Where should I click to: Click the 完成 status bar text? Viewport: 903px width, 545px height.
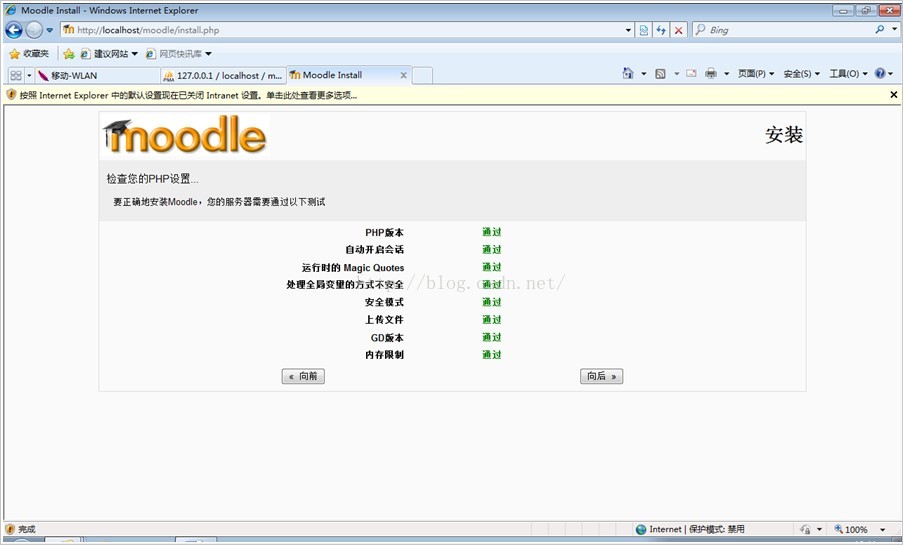[x=26, y=529]
